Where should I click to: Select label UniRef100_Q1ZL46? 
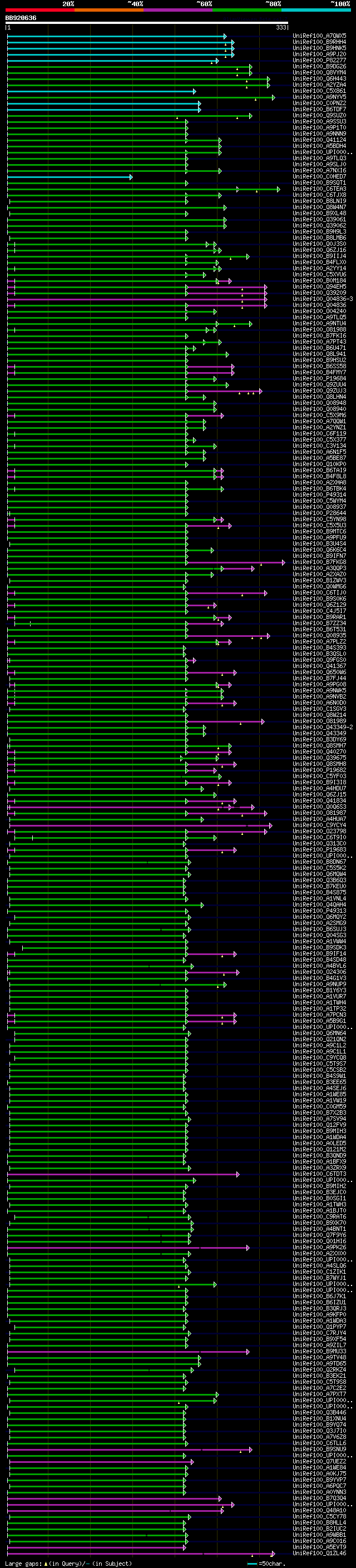(319, 1554)
